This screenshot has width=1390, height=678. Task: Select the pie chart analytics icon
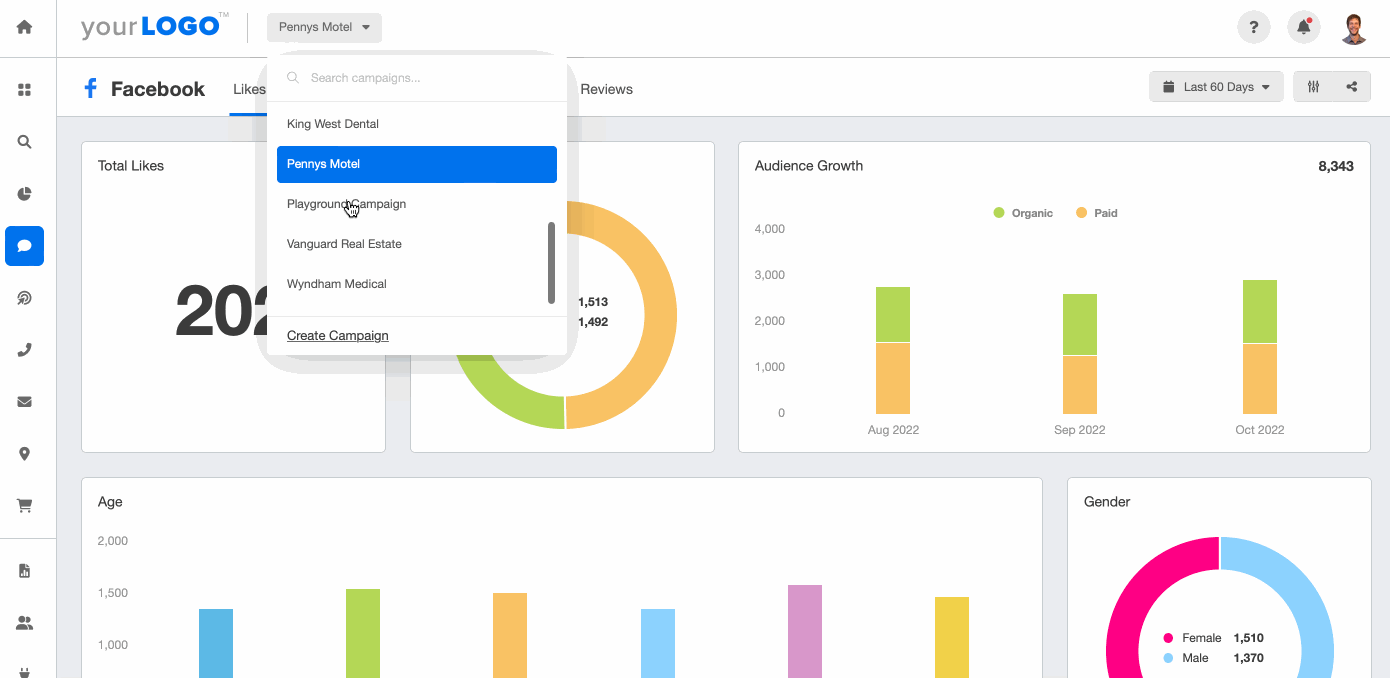coord(24,193)
